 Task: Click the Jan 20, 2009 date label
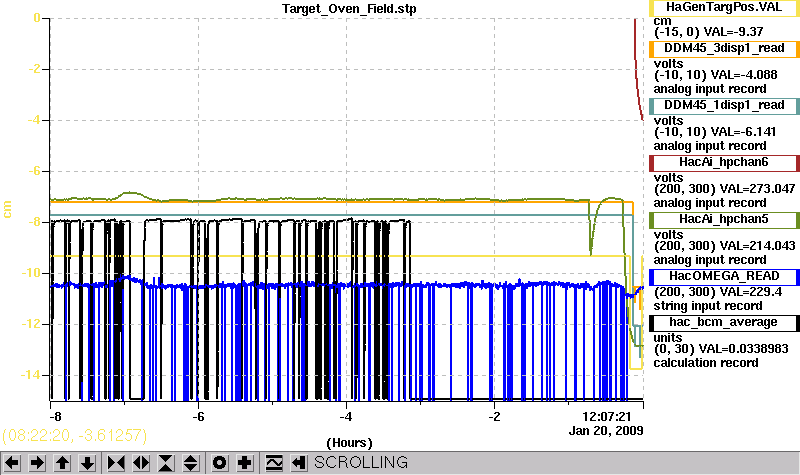pyautogui.click(x=606, y=431)
